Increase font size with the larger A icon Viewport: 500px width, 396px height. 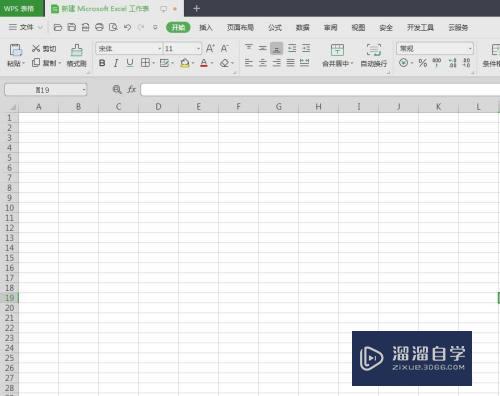pos(210,49)
